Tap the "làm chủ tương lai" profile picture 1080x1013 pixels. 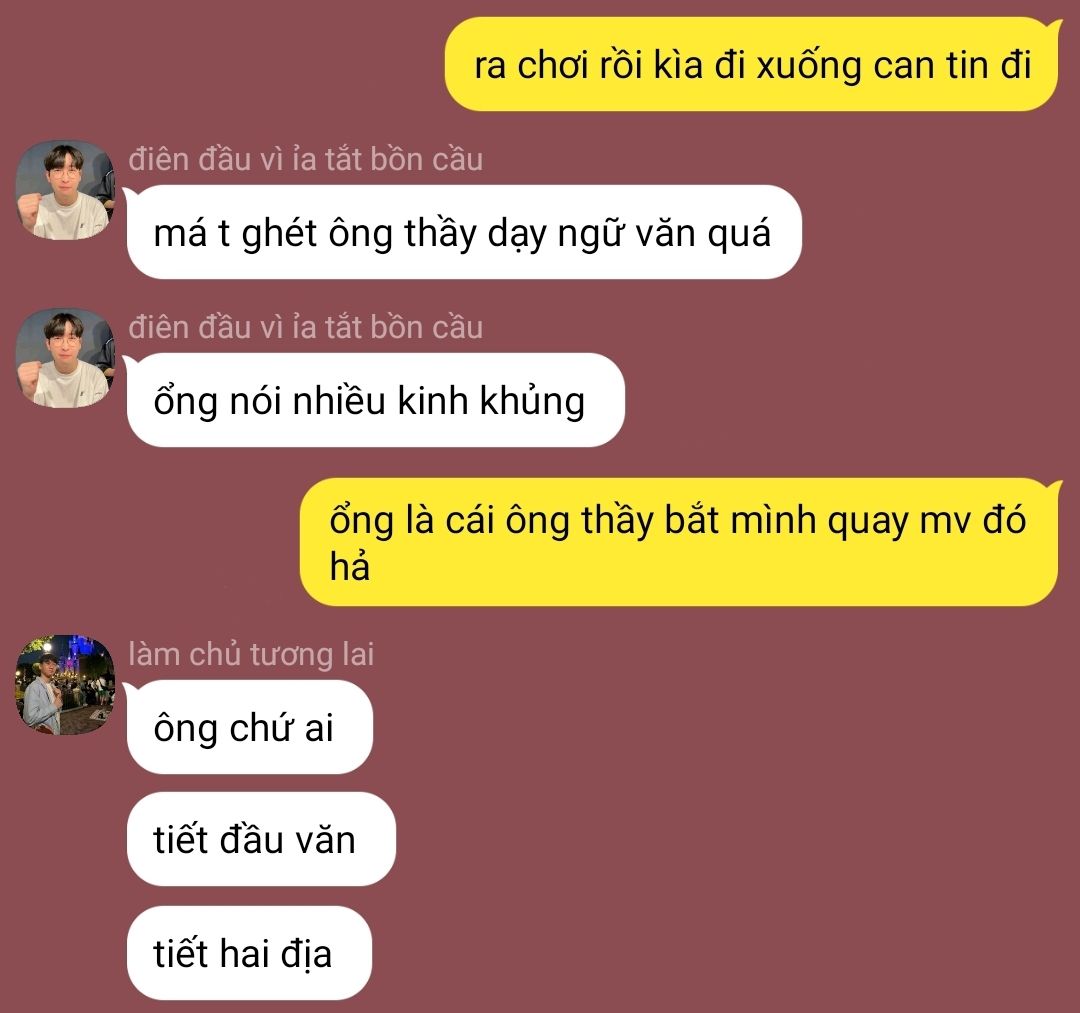click(65, 685)
